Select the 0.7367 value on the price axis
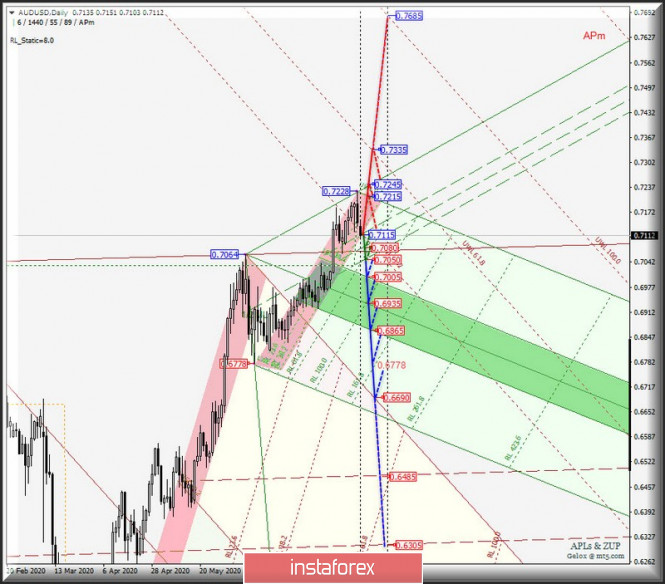 pyautogui.click(x=645, y=137)
